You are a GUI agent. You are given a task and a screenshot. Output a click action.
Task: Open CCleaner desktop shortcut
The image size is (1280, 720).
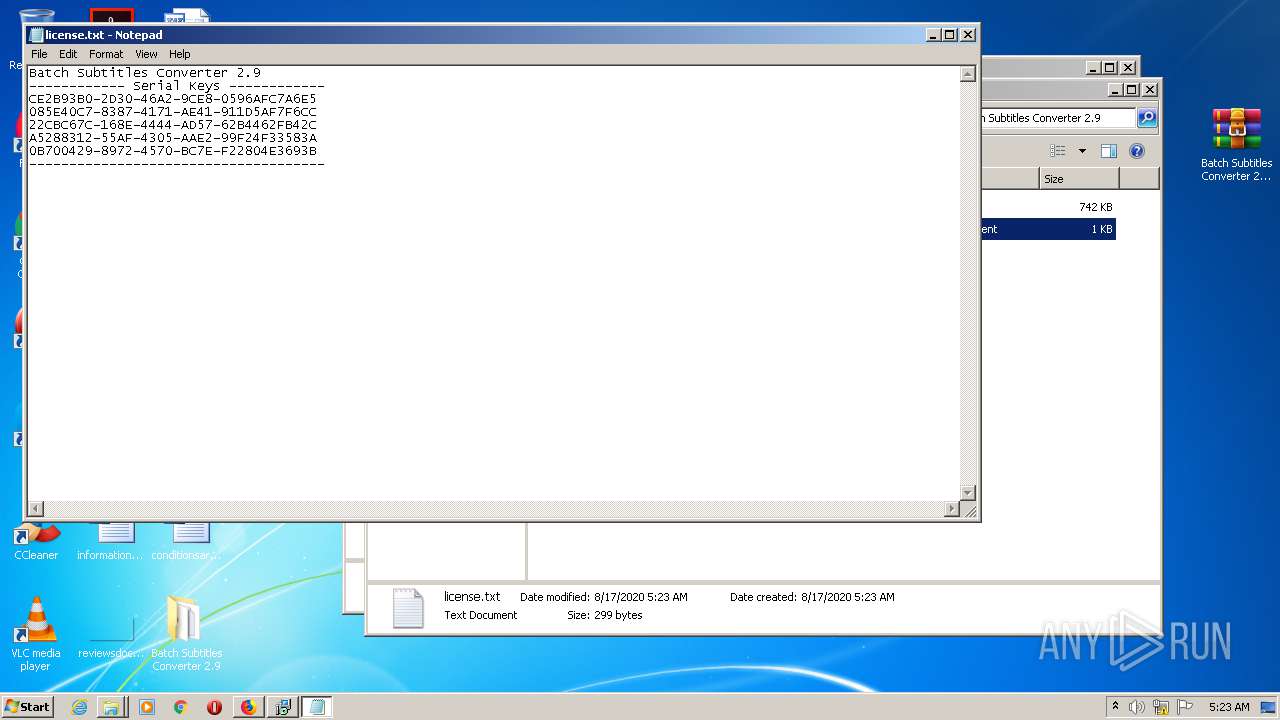click(x=36, y=542)
